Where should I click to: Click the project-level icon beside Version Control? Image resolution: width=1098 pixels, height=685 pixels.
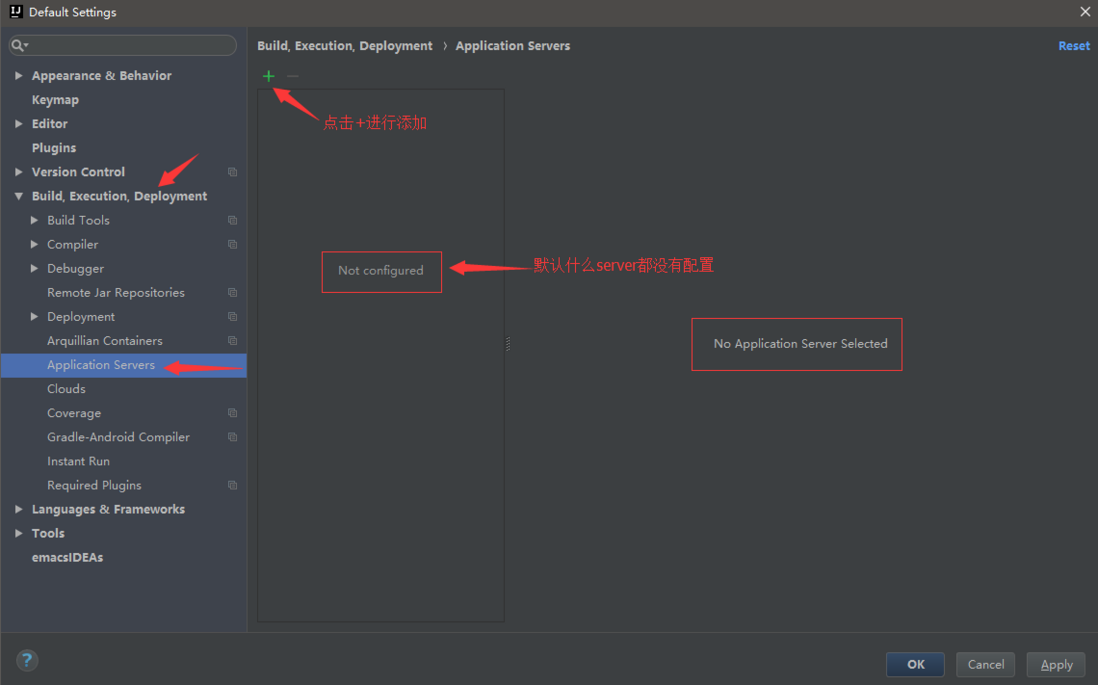coord(232,172)
